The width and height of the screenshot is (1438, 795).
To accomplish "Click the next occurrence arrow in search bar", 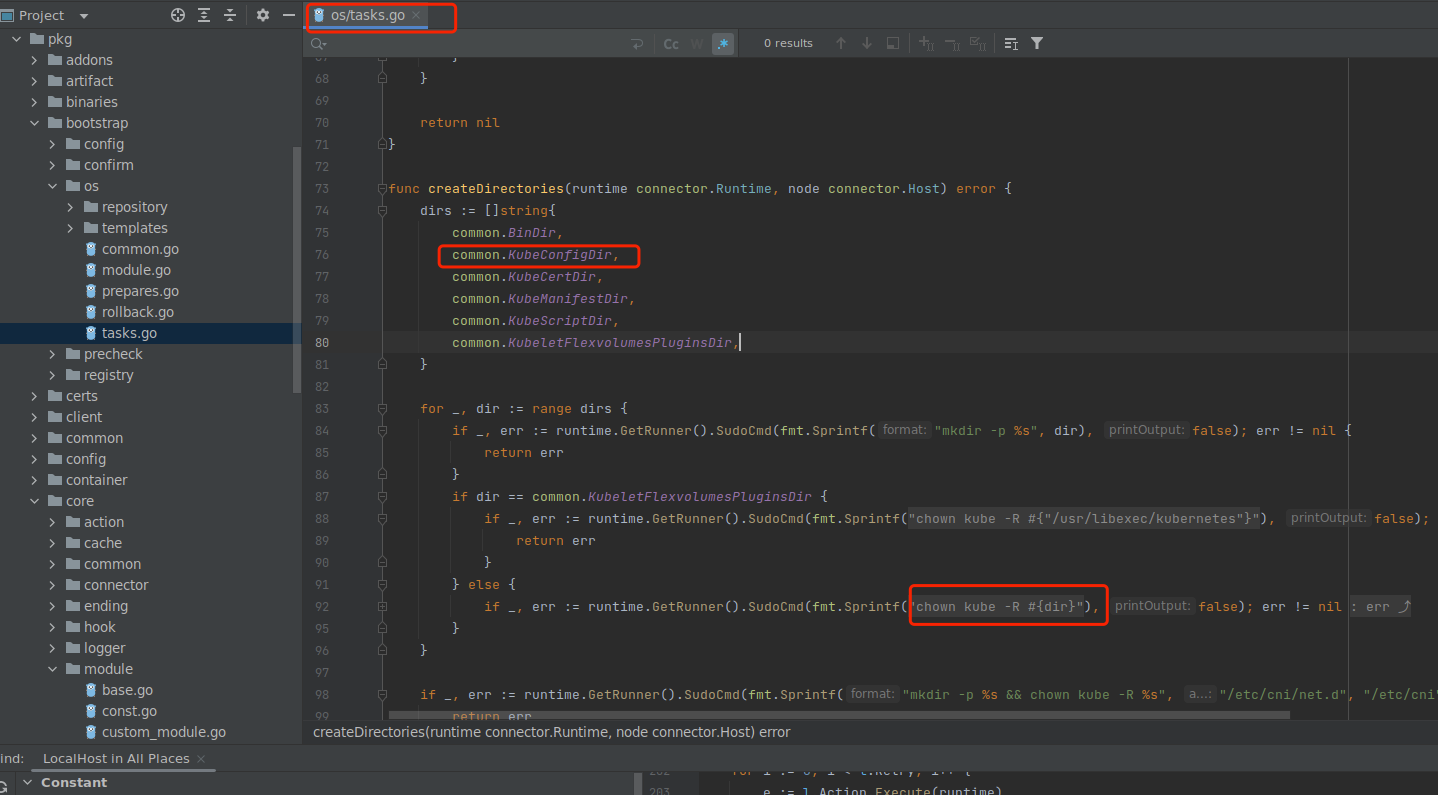I will [866, 43].
